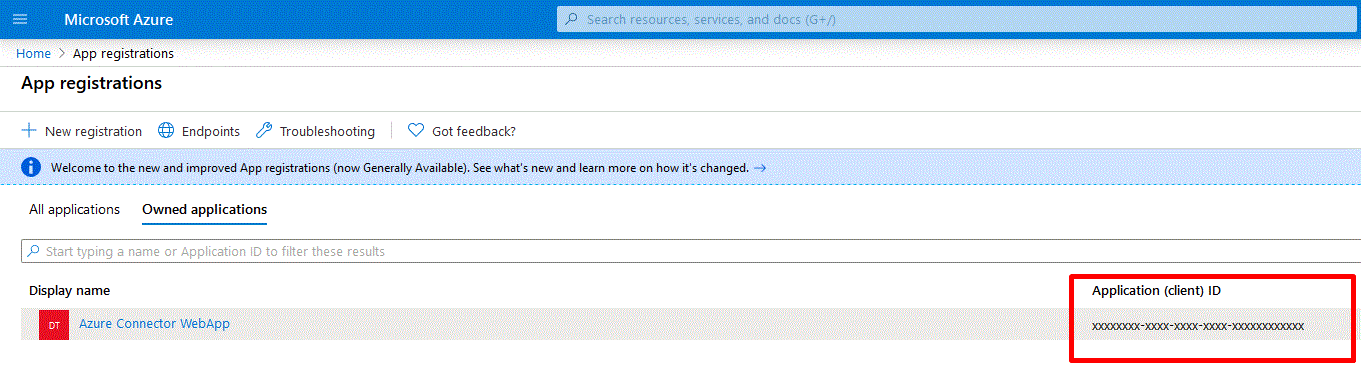This screenshot has width=1361, height=368.
Task: Sort by the Display name column header
Action: tap(70, 290)
